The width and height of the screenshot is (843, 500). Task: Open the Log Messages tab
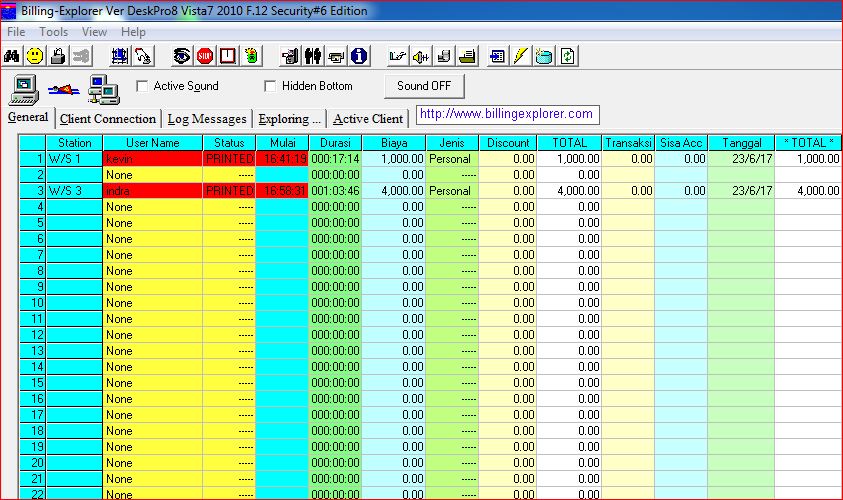click(x=207, y=119)
